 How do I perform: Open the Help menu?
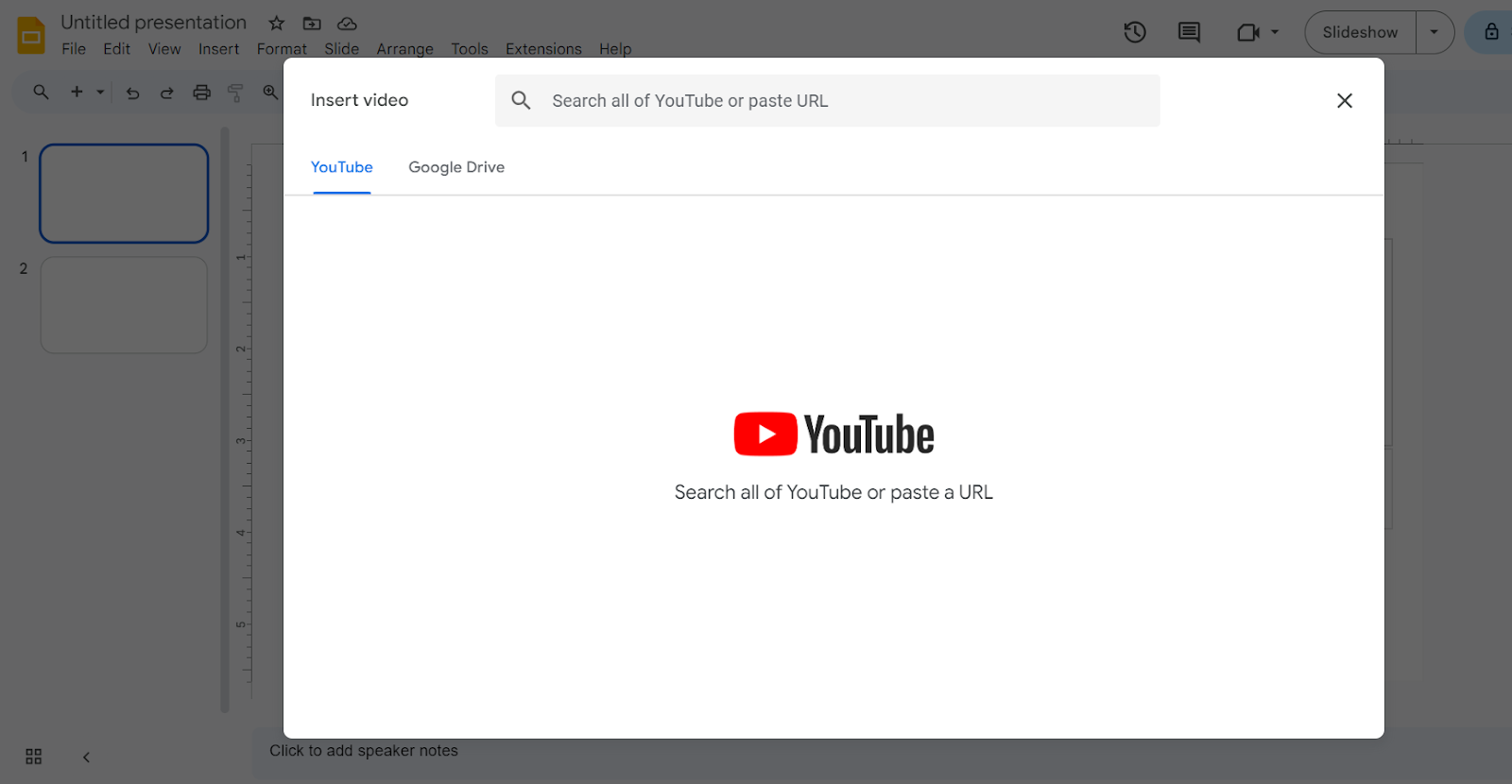615,49
